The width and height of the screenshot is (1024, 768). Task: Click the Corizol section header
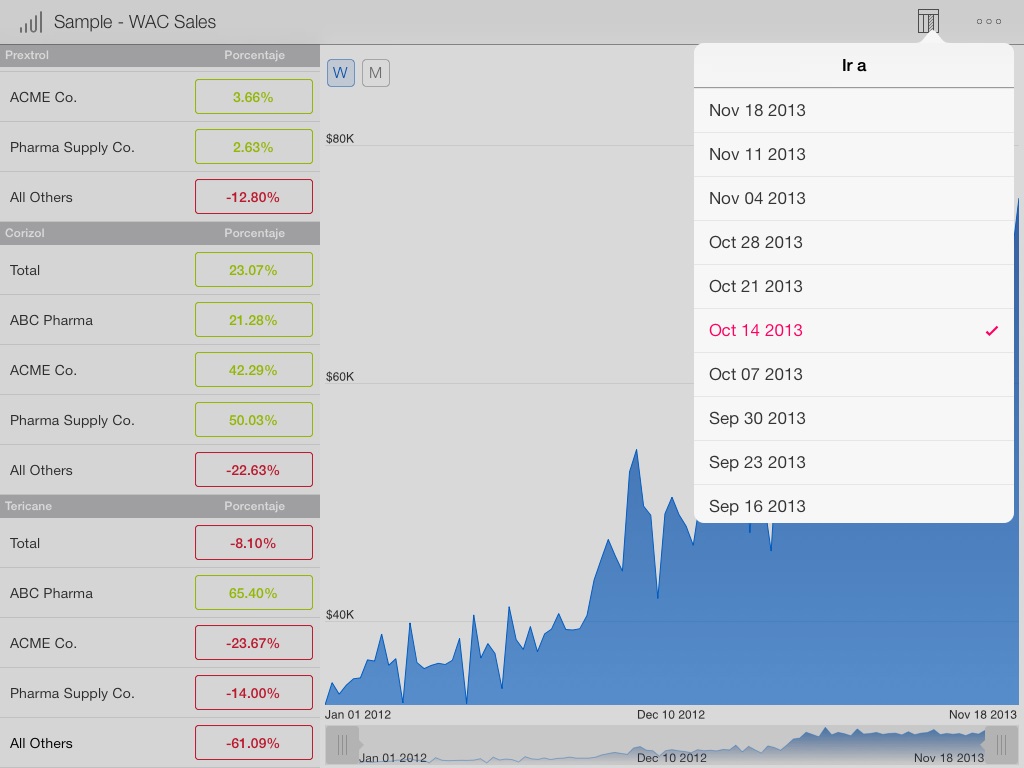click(160, 233)
